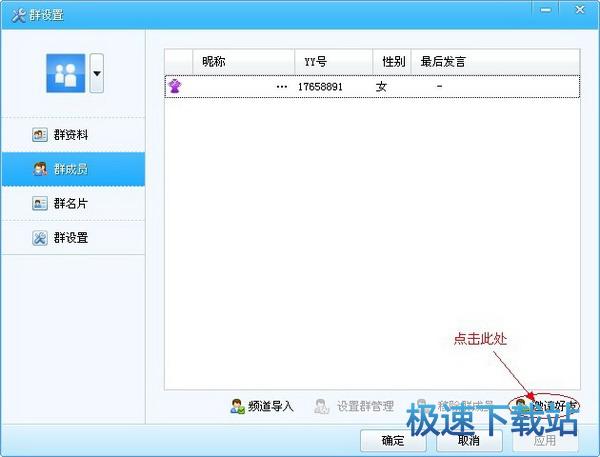
Task: Sort members by YY号 column header
Action: [334, 61]
